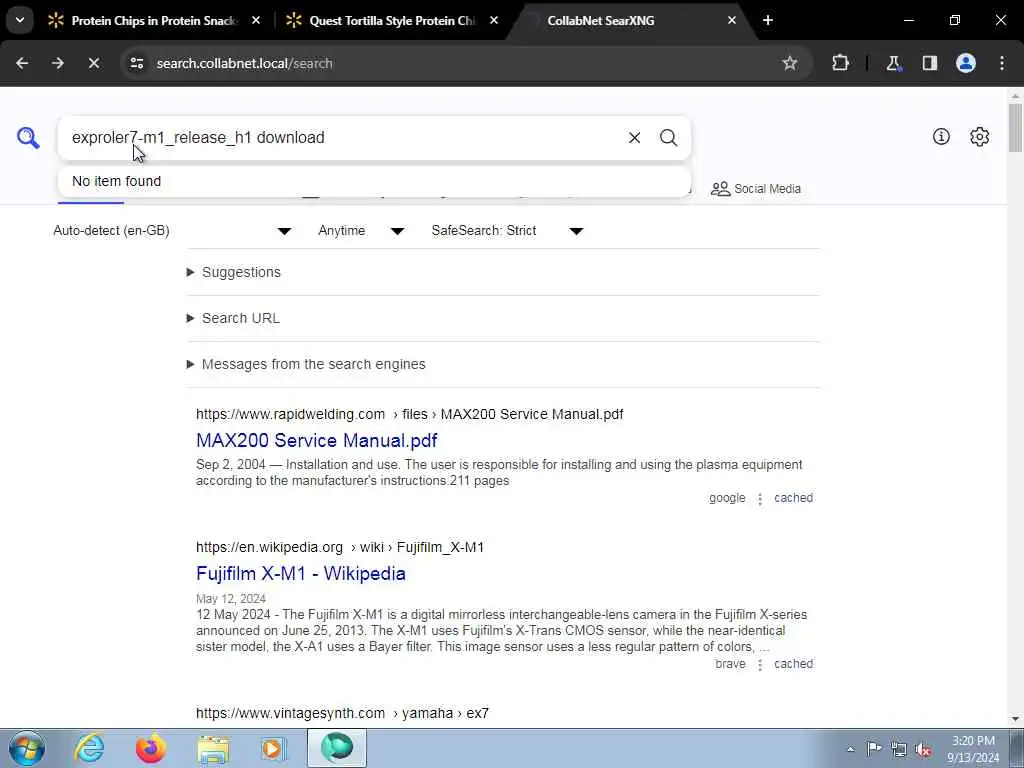Open the Anytime time range dropdown

tap(361, 231)
